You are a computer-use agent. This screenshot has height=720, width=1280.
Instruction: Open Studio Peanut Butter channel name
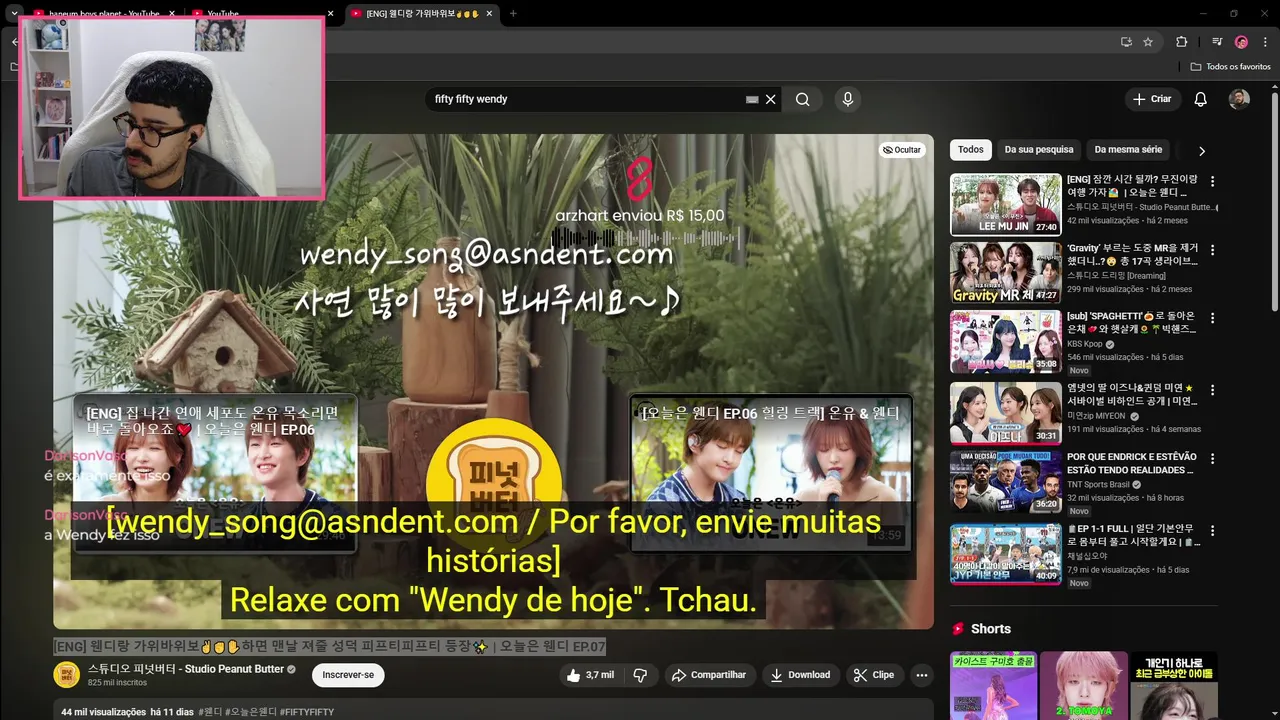tap(185, 669)
